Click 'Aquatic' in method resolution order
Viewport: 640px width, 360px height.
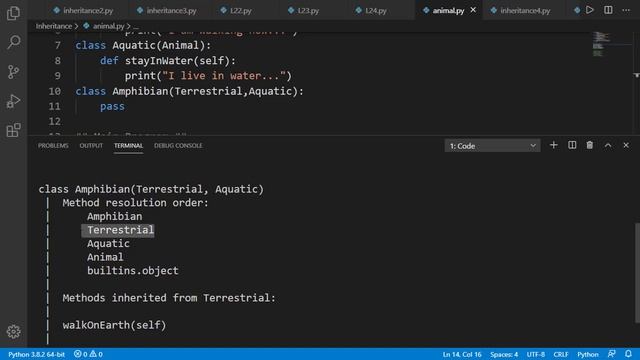point(108,244)
